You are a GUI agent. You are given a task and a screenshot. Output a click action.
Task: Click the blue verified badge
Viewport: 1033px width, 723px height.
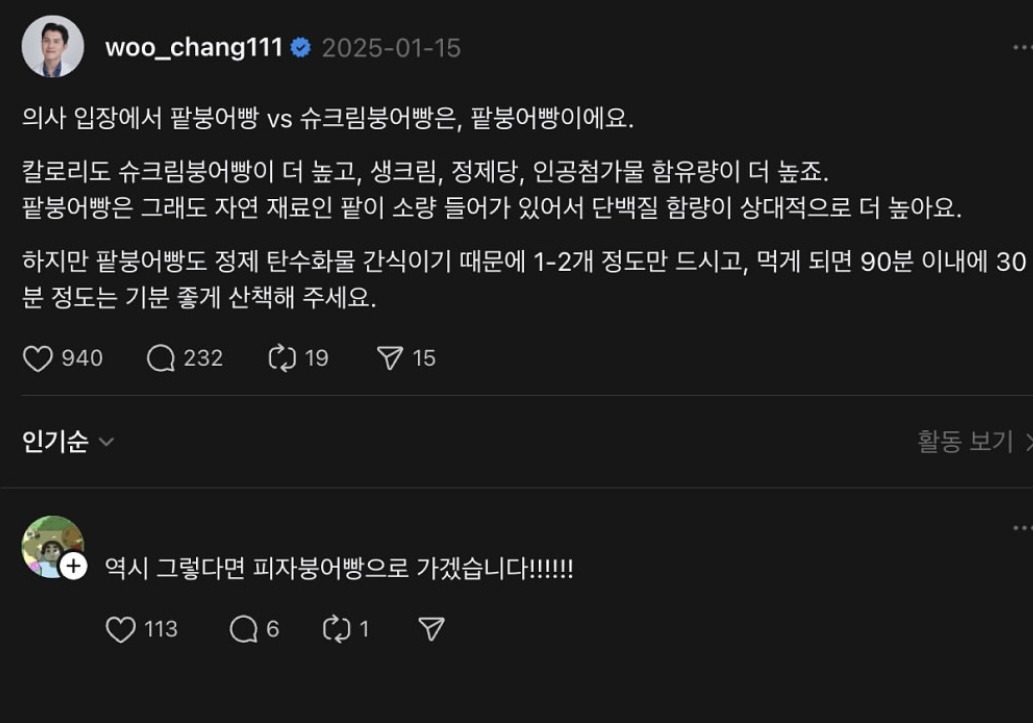pos(300,48)
